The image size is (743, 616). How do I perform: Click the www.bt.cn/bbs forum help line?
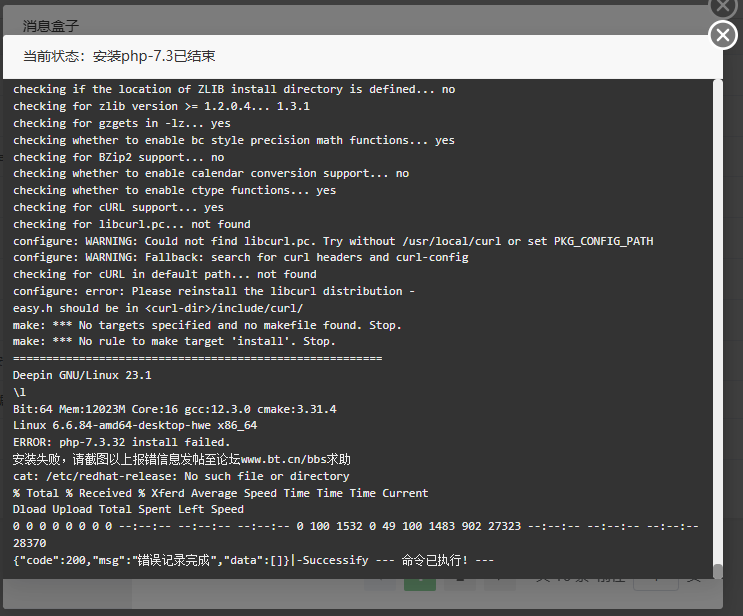[182, 460]
